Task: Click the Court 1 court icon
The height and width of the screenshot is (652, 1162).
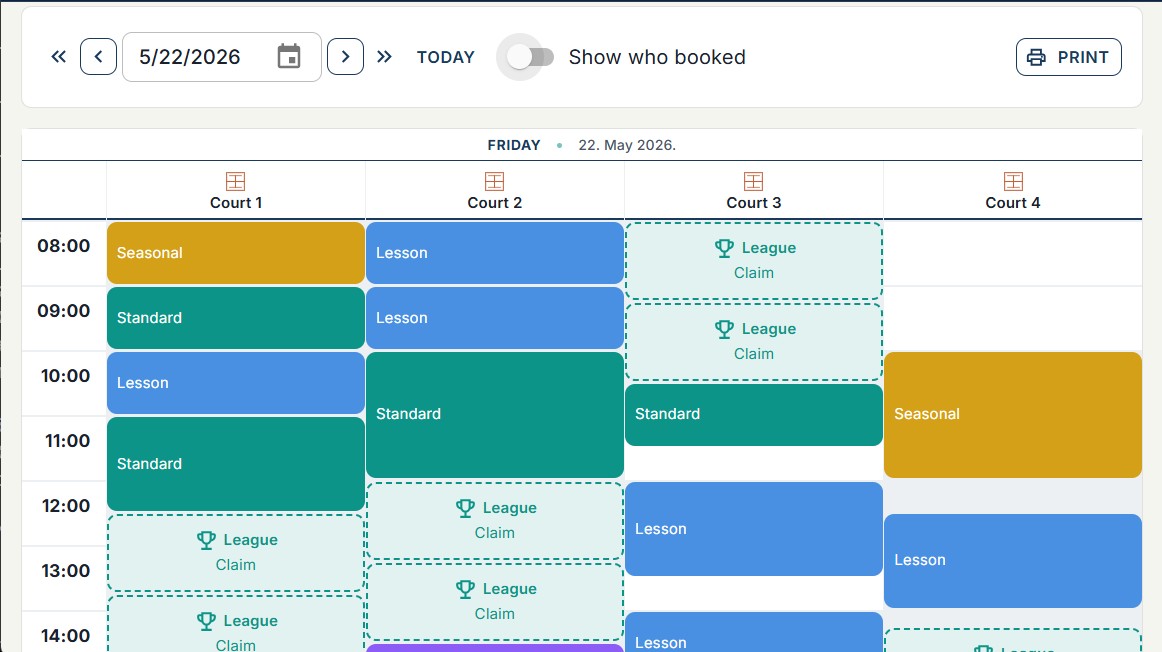Action: (x=236, y=182)
